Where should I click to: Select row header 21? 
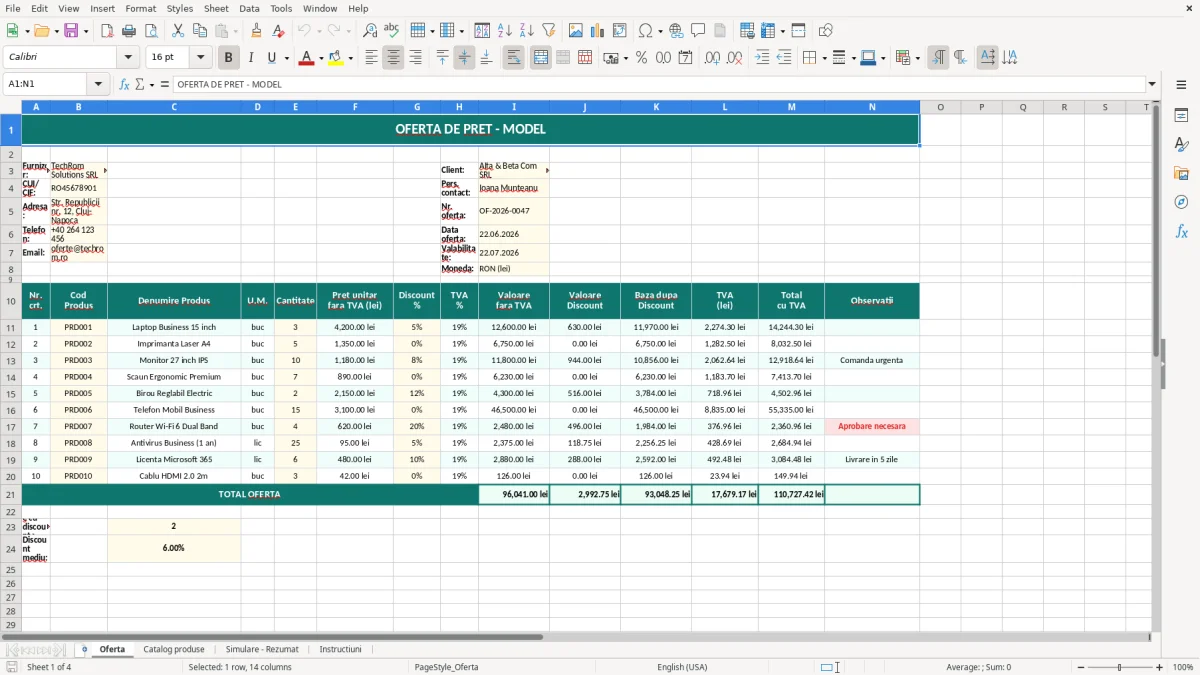tap(11, 494)
